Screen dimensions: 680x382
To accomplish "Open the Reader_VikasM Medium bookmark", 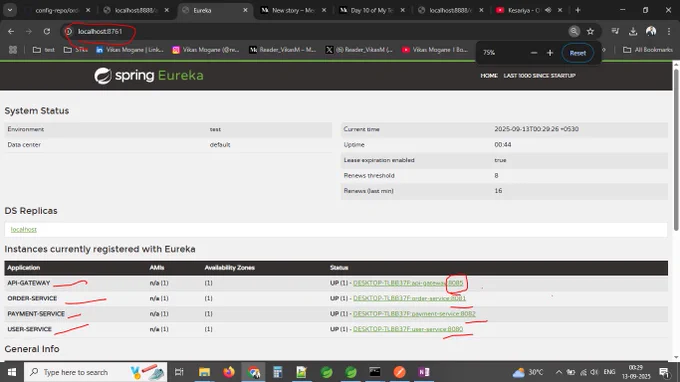I will click(x=283, y=50).
